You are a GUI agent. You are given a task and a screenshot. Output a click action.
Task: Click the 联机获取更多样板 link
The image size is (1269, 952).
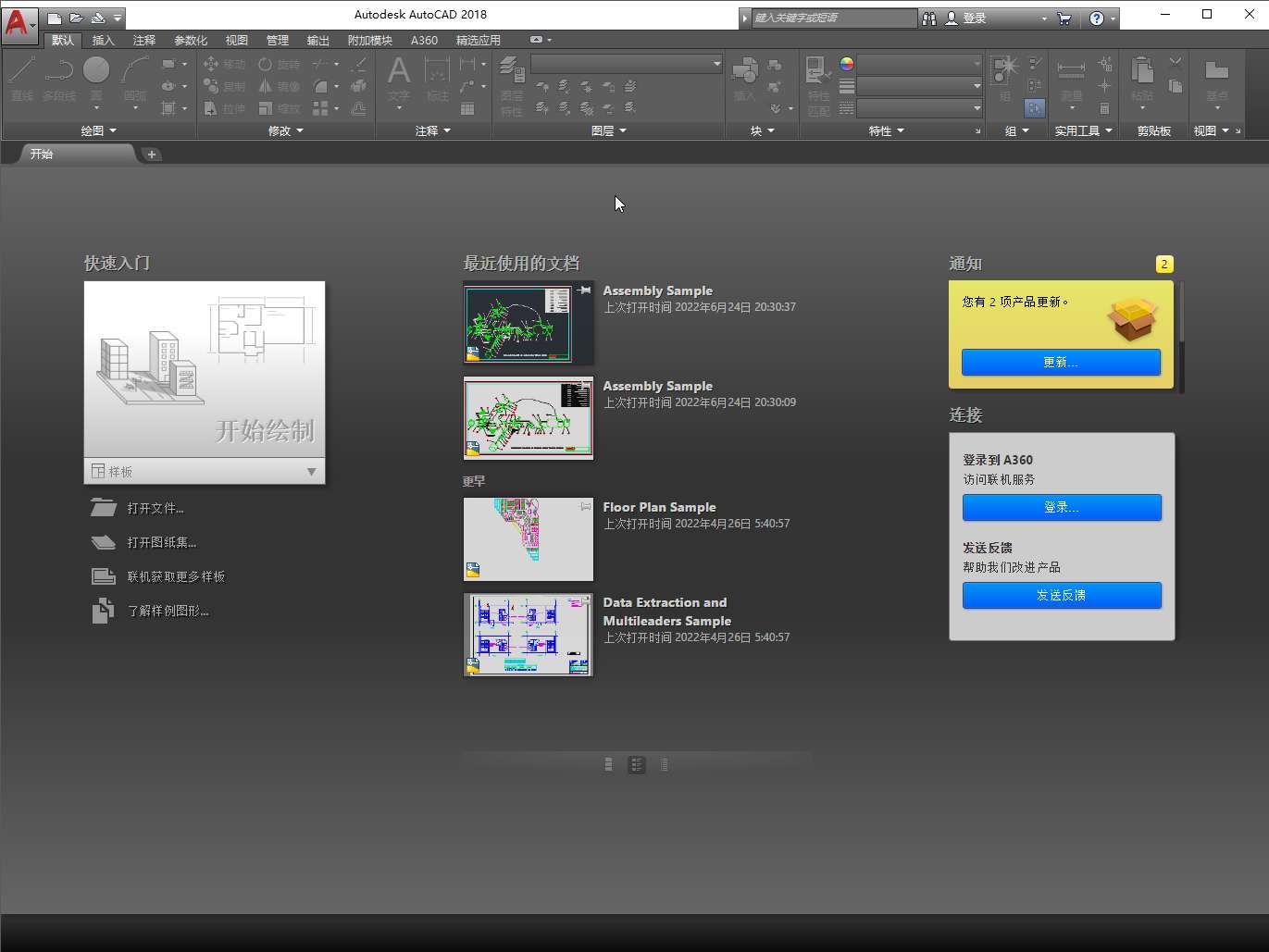click(x=177, y=576)
